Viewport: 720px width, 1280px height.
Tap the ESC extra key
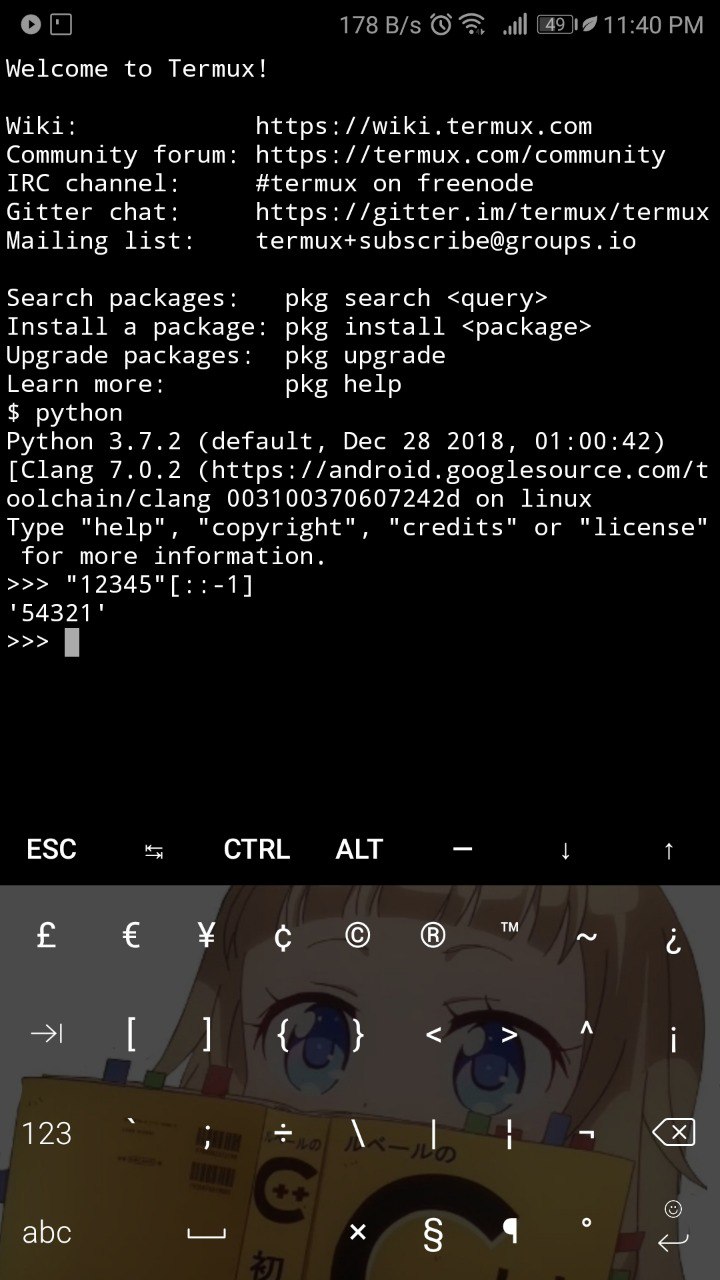pyautogui.click(x=51, y=849)
